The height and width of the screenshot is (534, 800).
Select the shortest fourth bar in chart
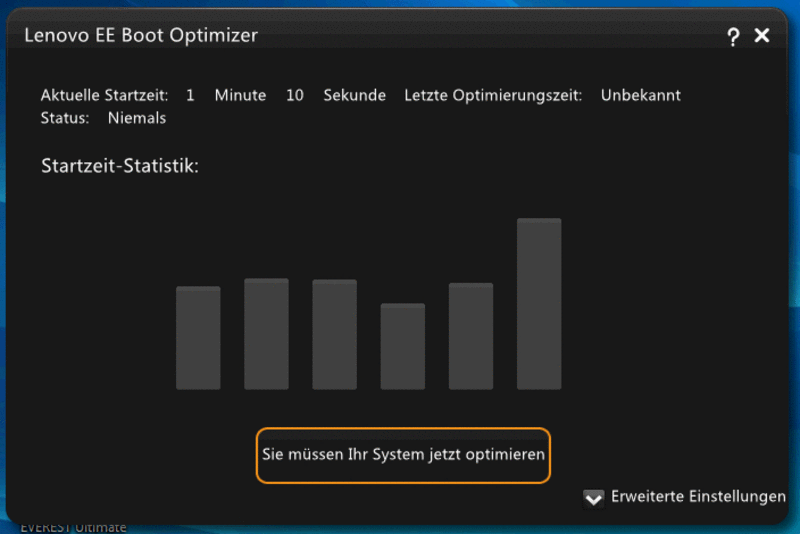point(403,346)
